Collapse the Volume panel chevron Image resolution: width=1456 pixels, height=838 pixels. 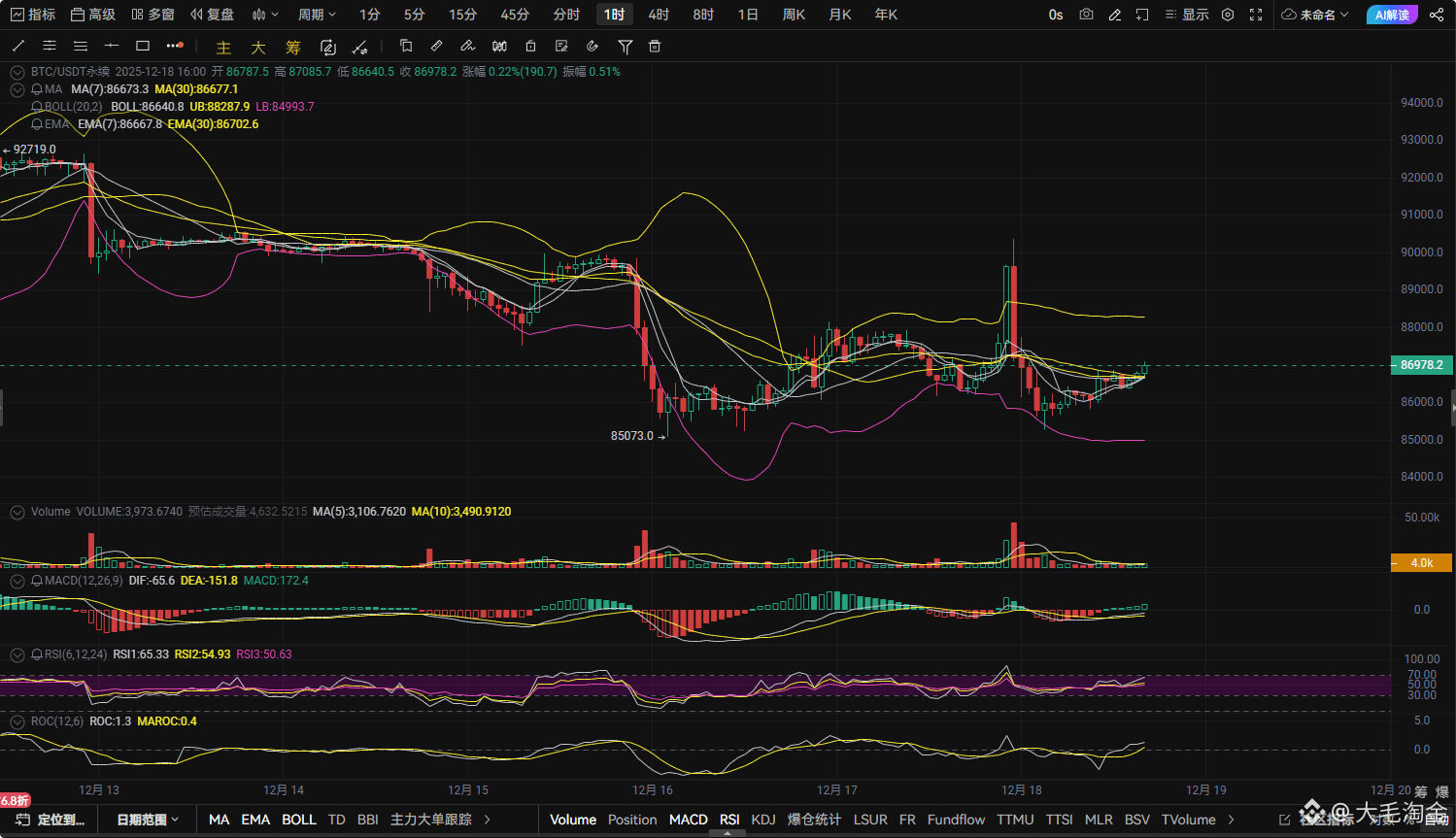[x=17, y=512]
